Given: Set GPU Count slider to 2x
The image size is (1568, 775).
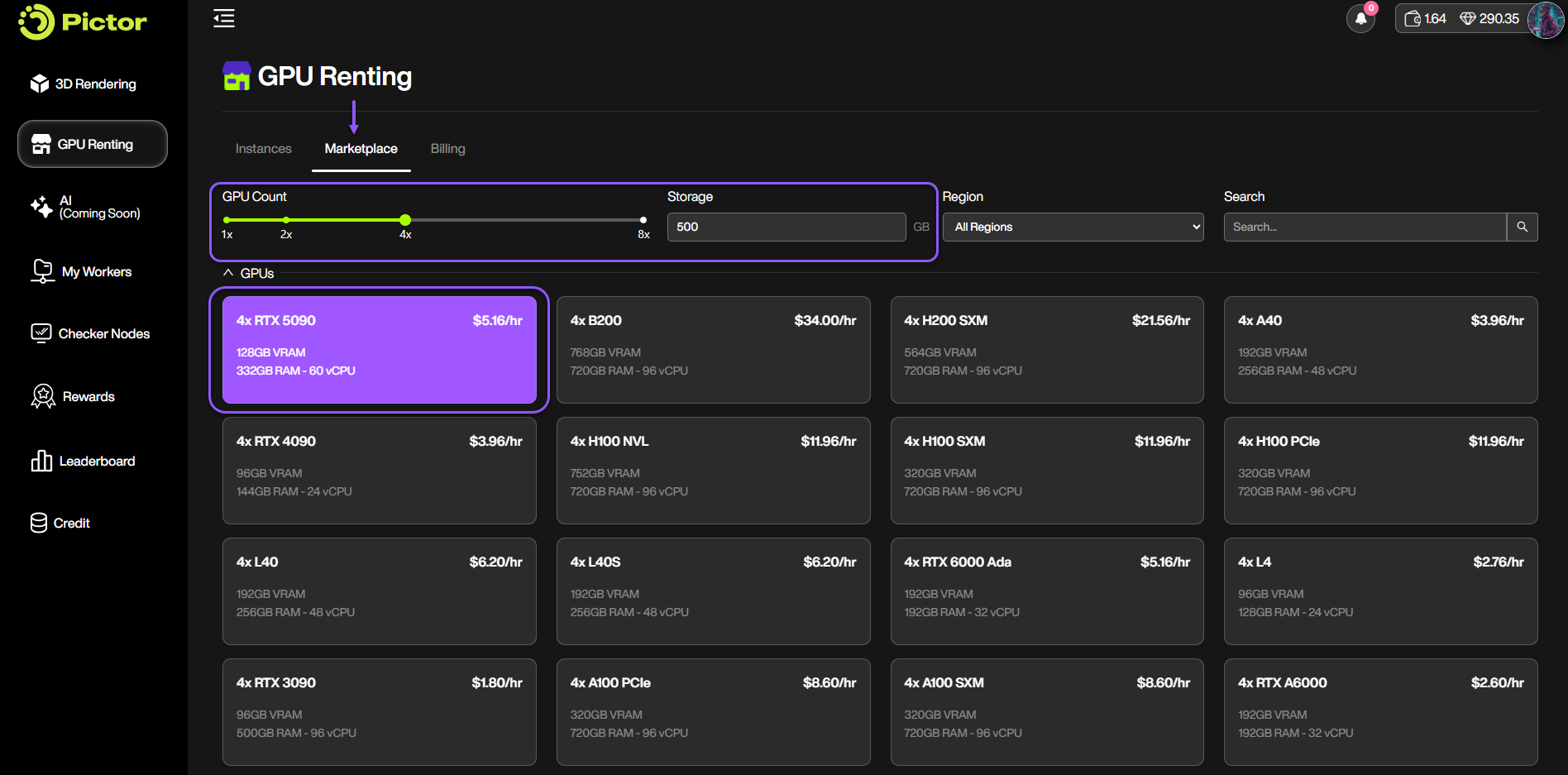Looking at the screenshot, I should [x=286, y=220].
